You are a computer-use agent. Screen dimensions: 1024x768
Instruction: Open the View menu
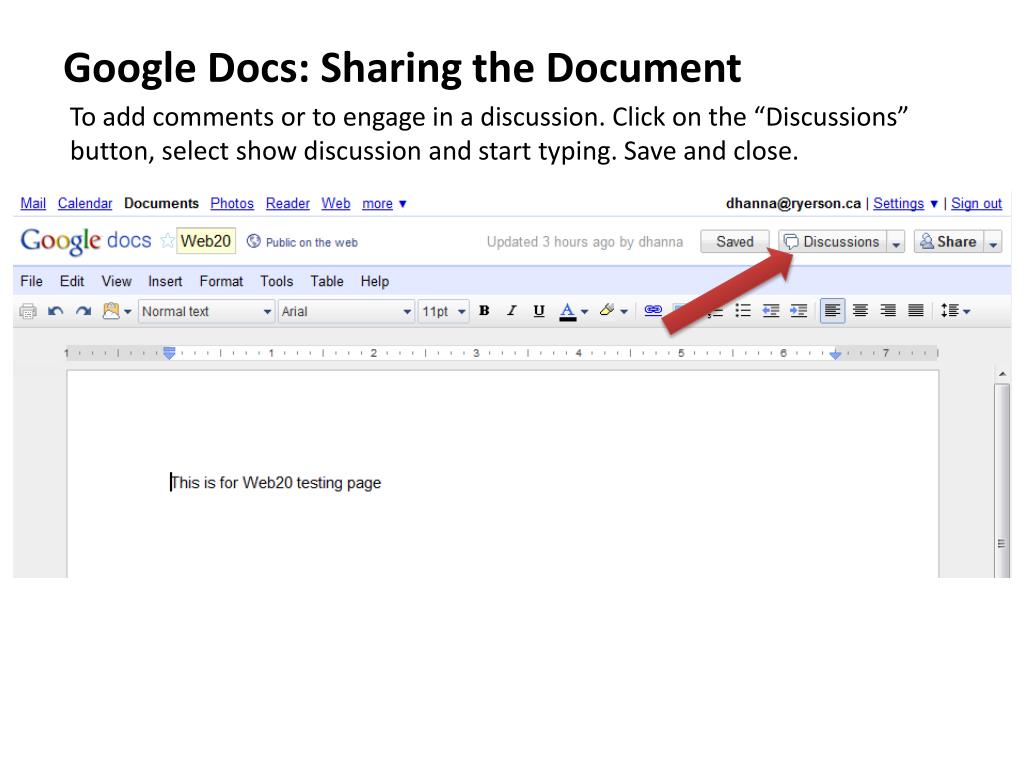116,281
